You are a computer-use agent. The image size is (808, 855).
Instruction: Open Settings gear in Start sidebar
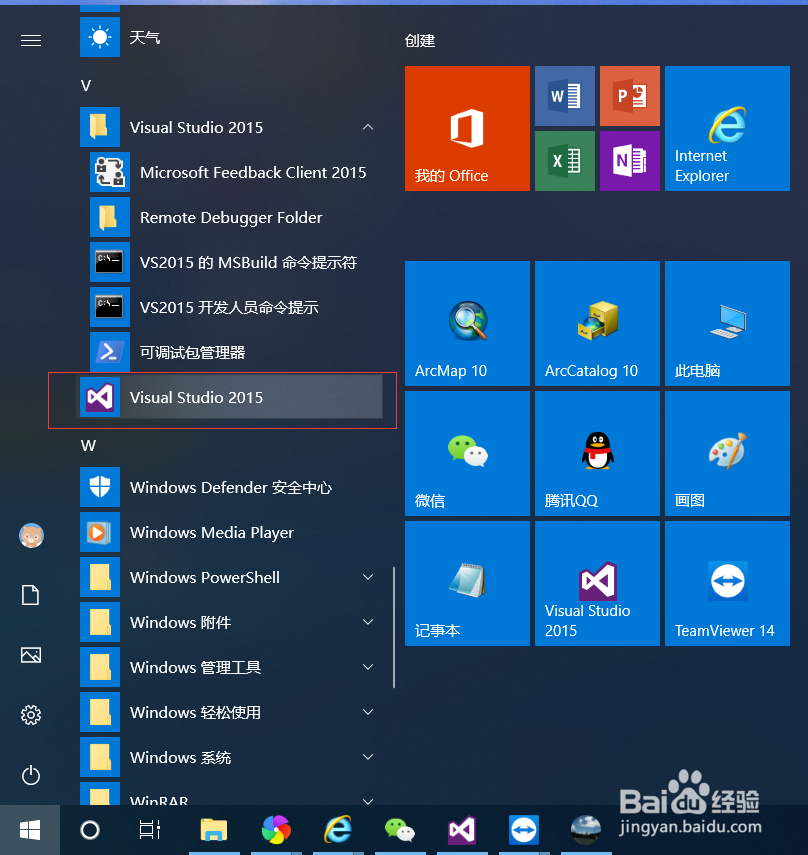pos(31,715)
